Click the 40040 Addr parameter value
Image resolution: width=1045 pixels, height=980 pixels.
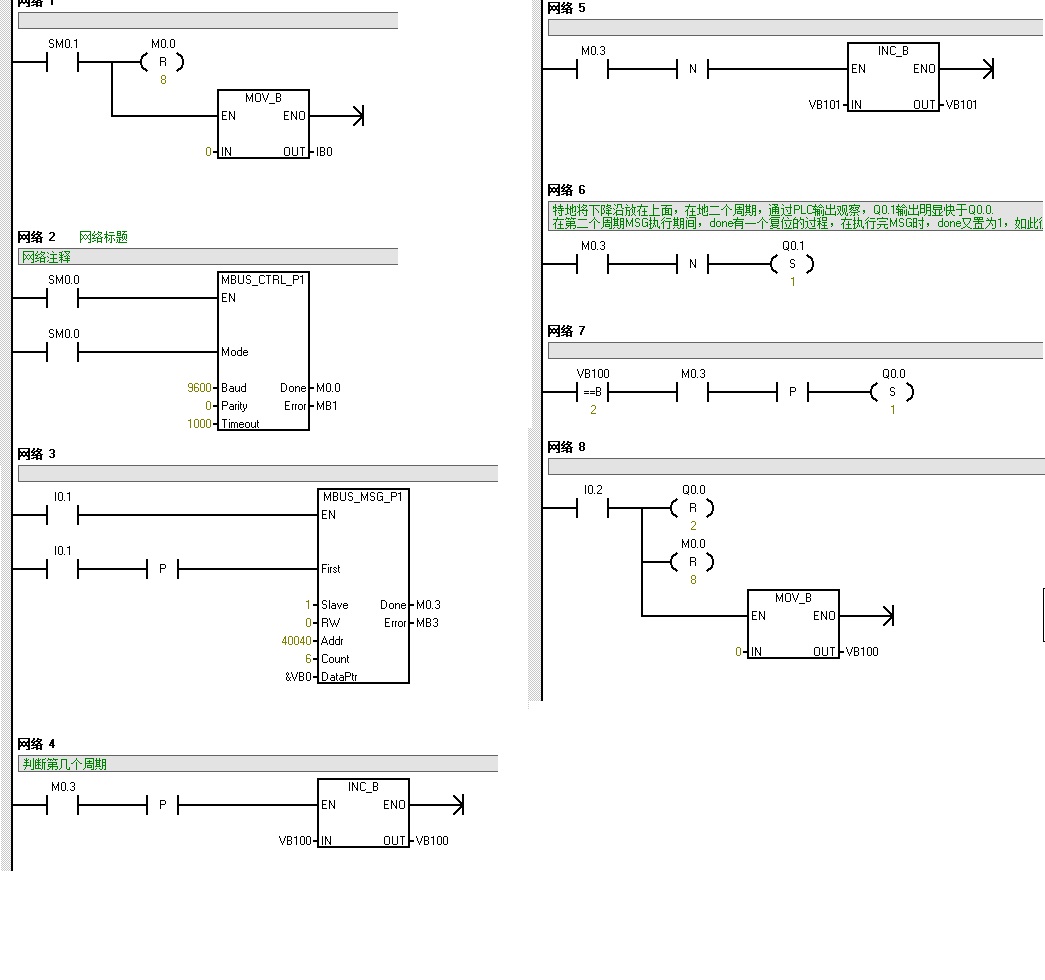(297, 641)
